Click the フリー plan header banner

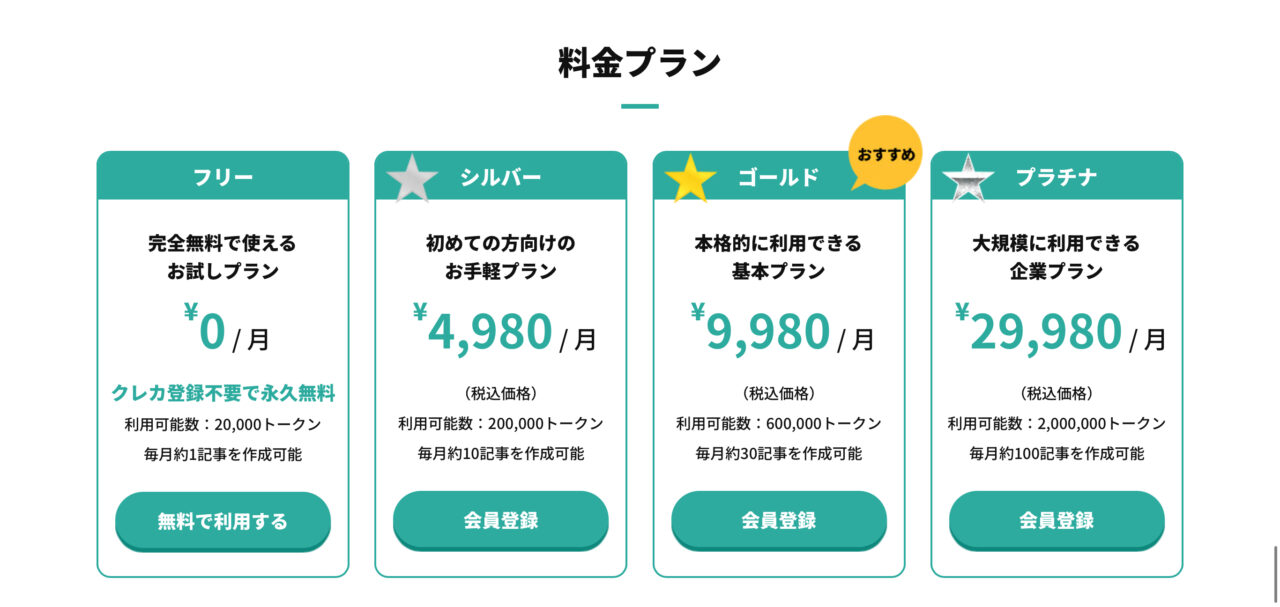pos(222,174)
